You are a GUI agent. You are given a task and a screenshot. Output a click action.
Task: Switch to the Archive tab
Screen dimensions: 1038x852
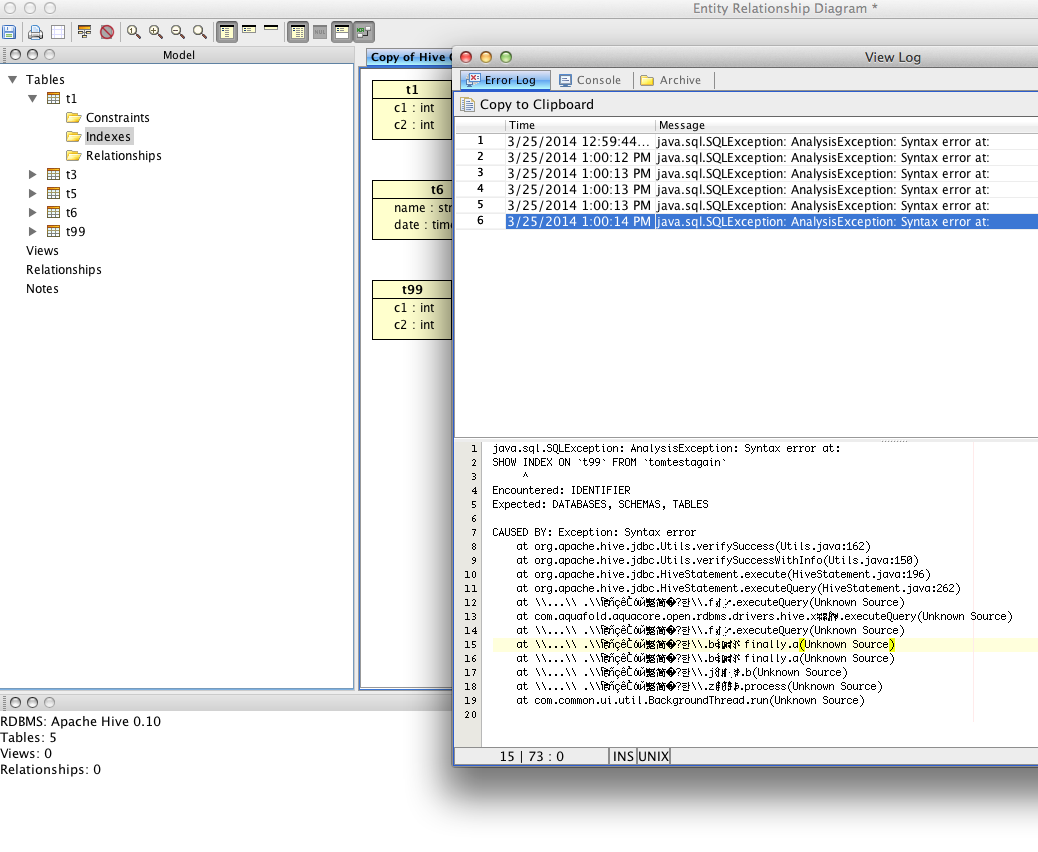pos(671,80)
